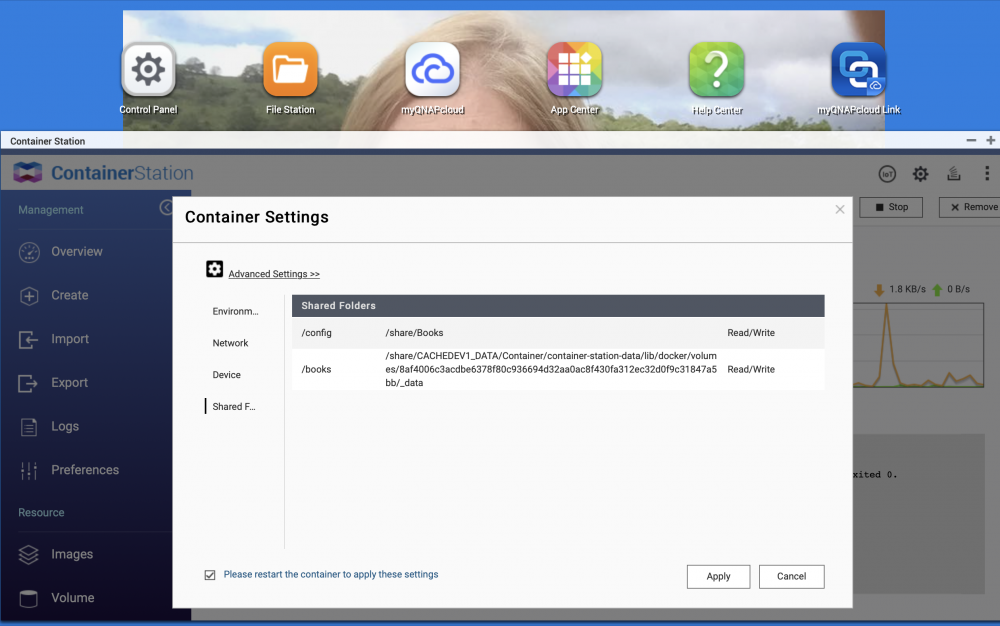The height and width of the screenshot is (626, 1000).
Task: Remove the container
Action: 970,207
